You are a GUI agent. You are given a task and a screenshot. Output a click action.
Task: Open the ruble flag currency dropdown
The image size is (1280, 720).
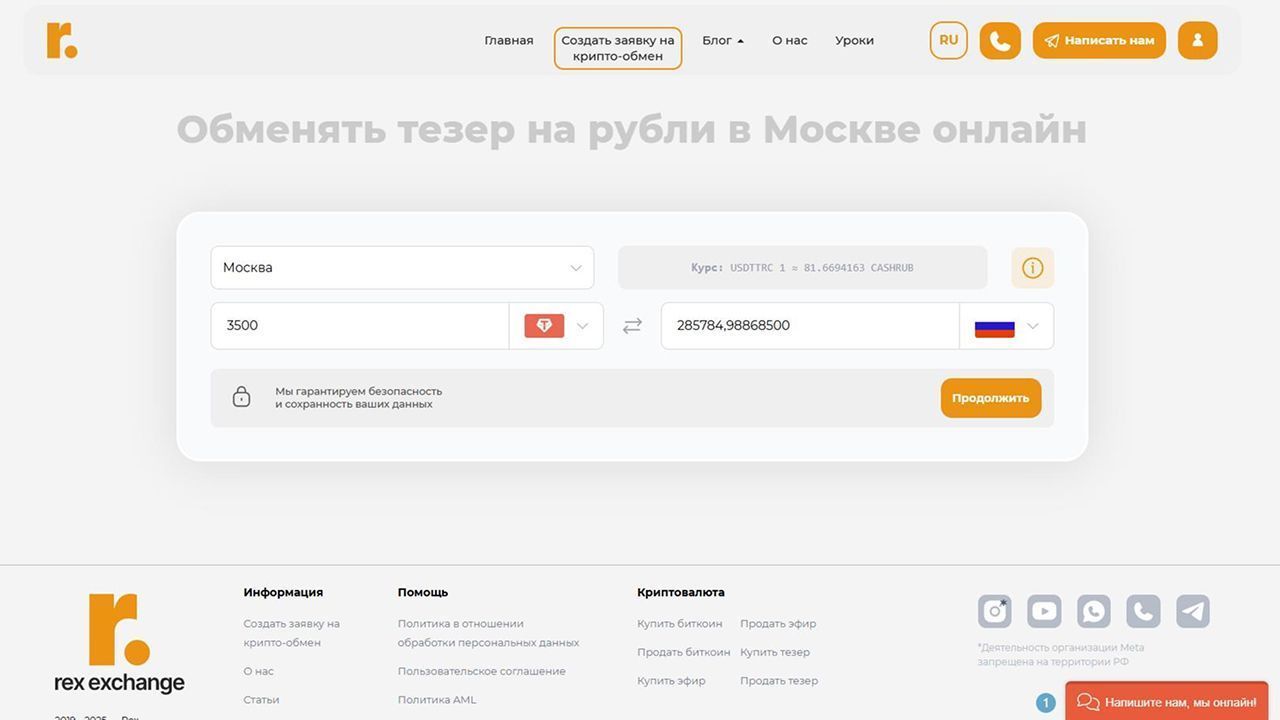click(x=1006, y=326)
